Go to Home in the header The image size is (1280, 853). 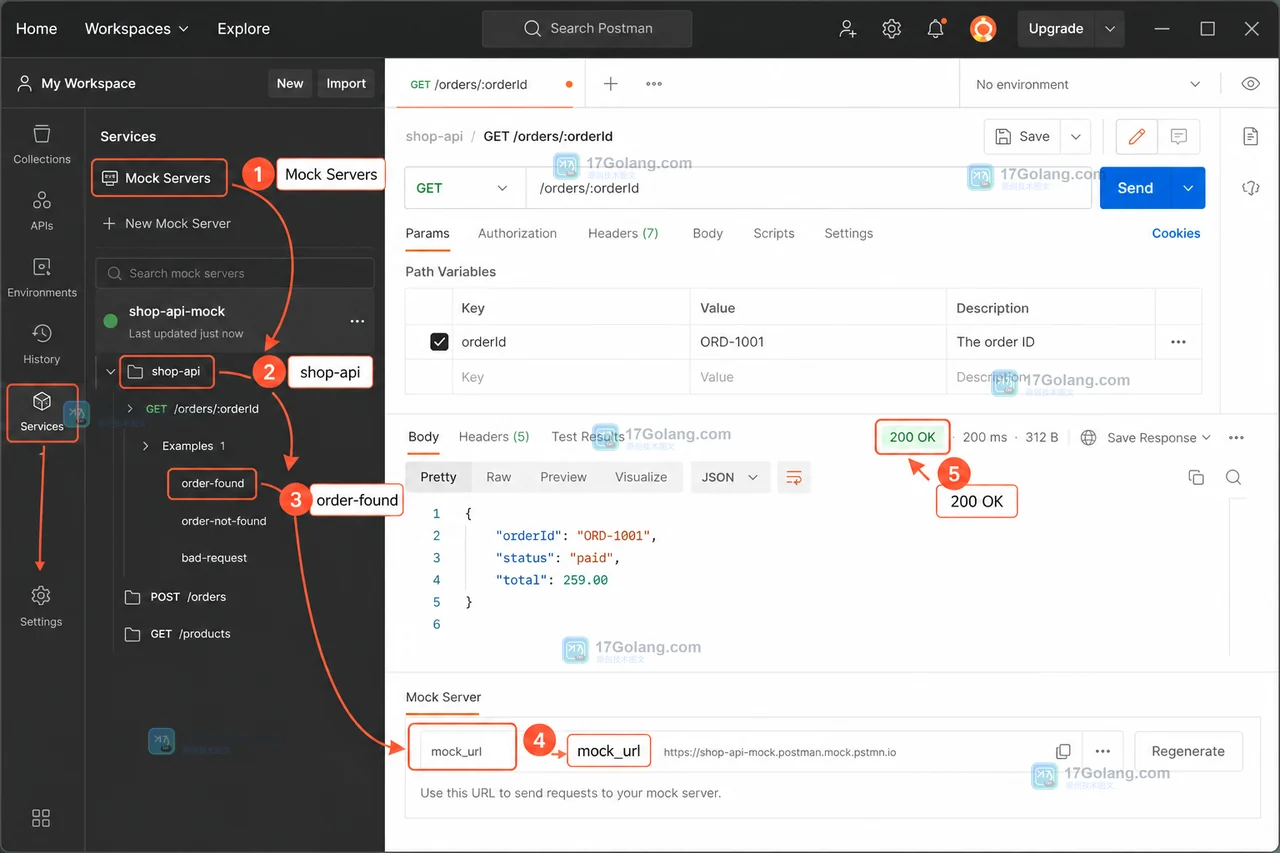click(36, 29)
